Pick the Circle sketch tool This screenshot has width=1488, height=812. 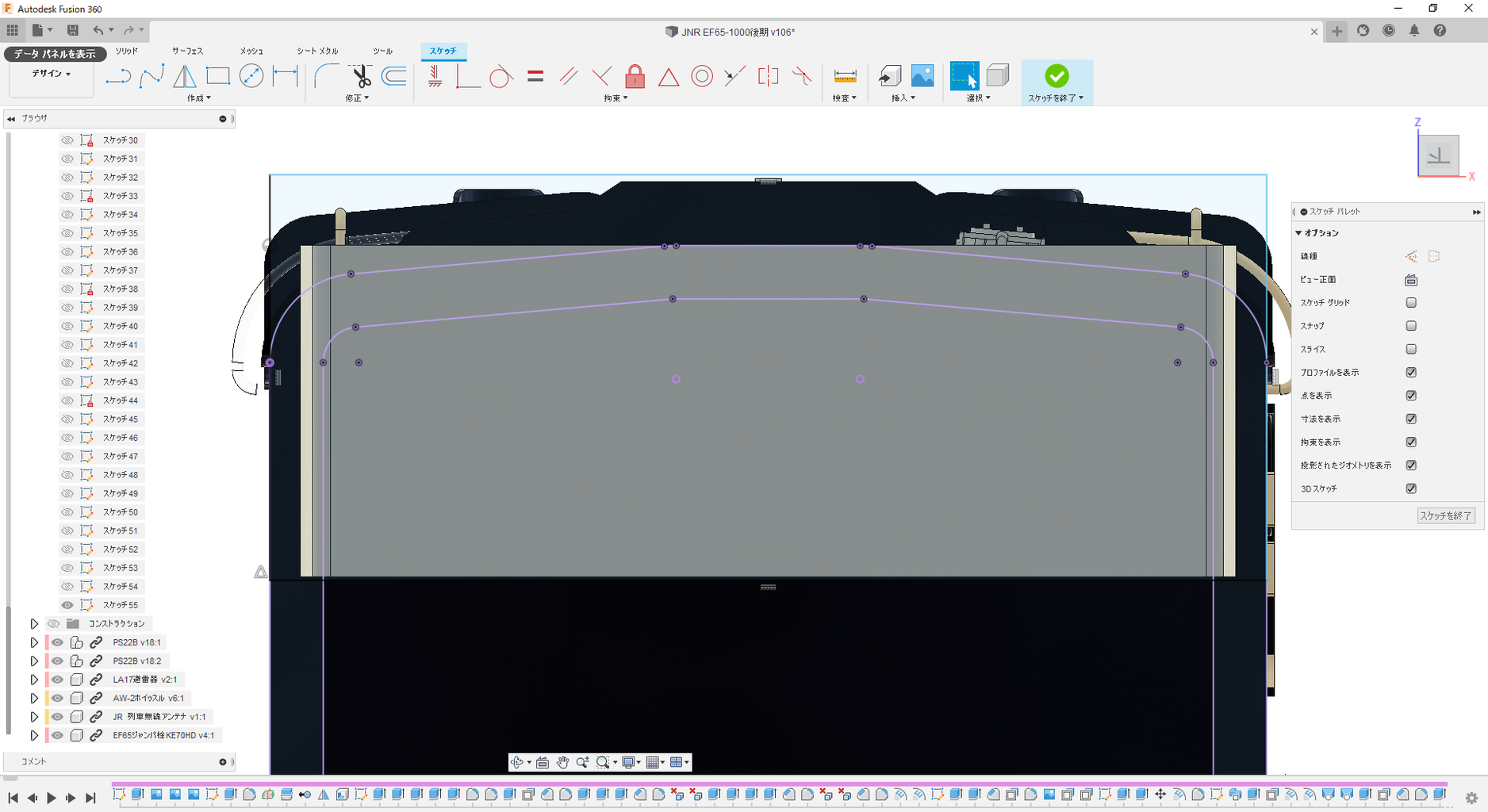pyautogui.click(x=251, y=76)
